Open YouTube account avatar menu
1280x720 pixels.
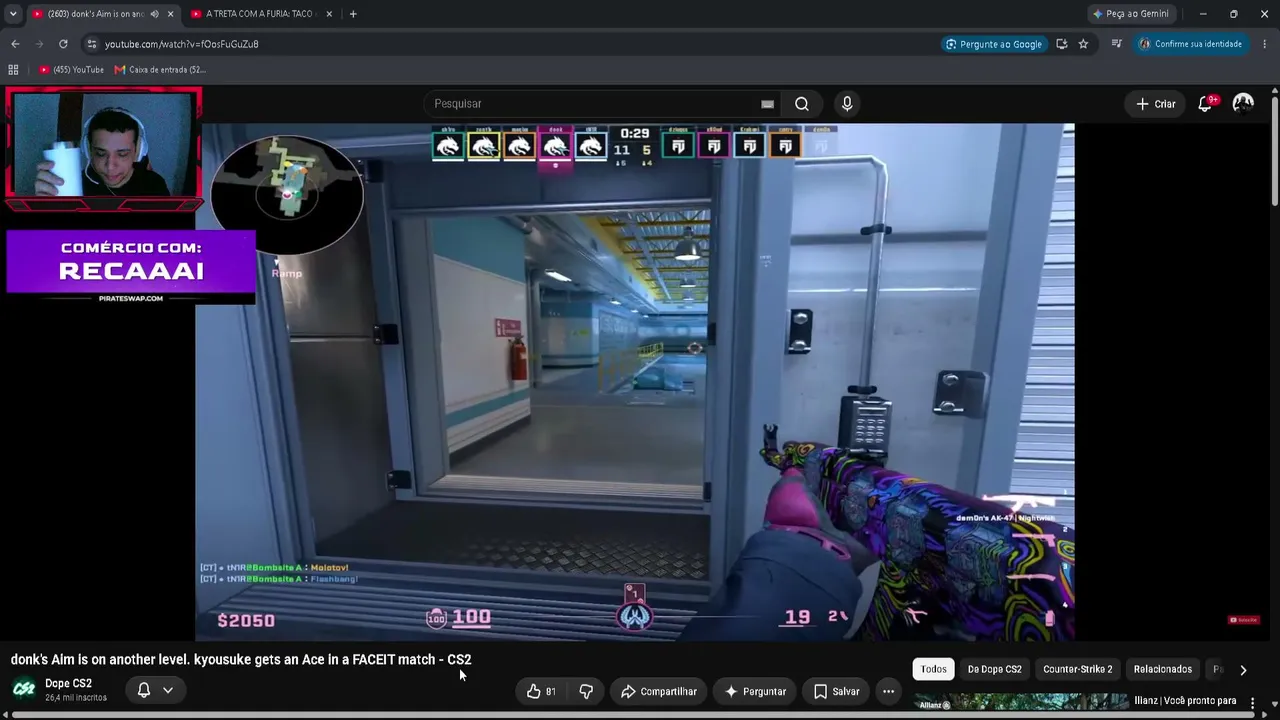click(x=1243, y=104)
